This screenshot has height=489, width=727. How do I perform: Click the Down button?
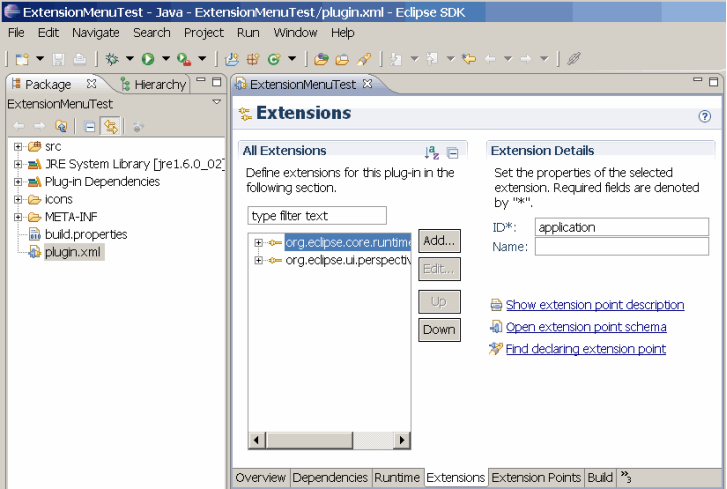(439, 330)
